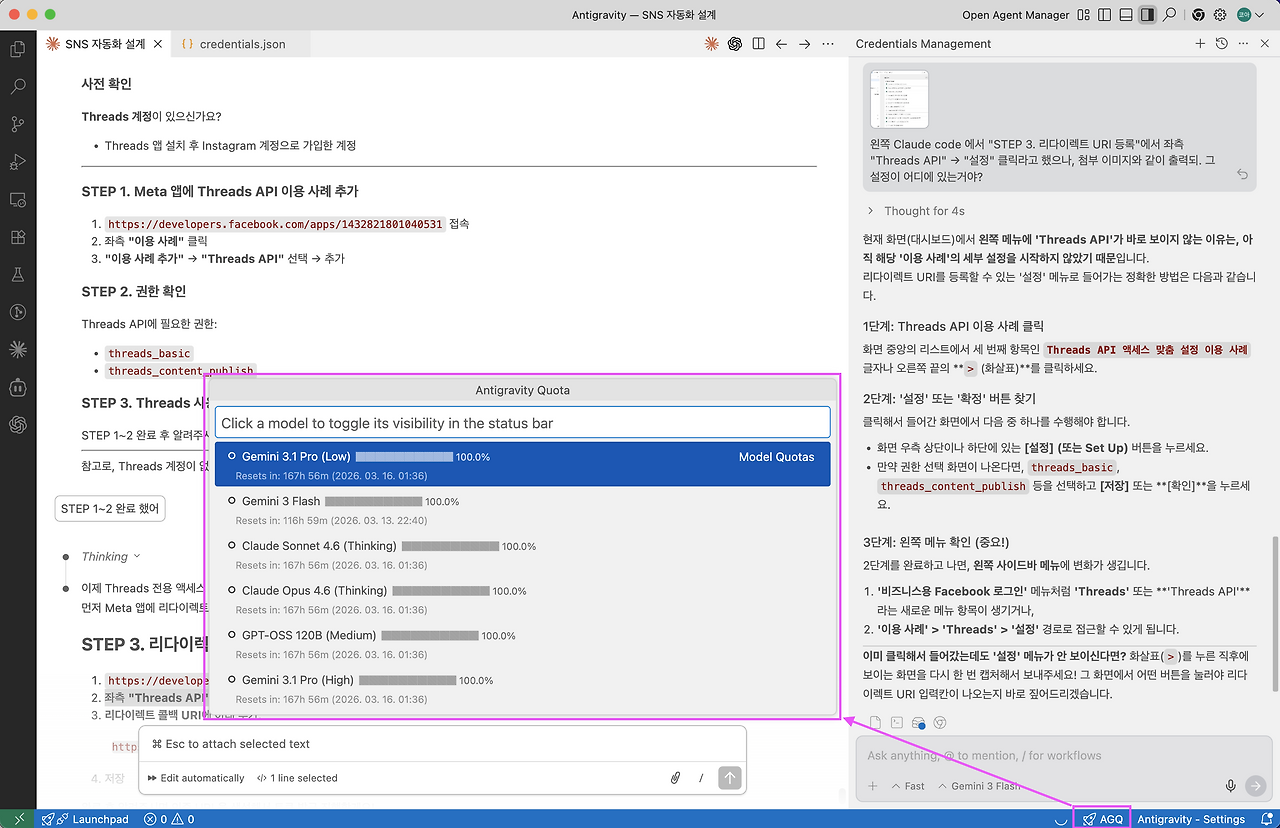Open more editor actions ellipsis

(827, 44)
